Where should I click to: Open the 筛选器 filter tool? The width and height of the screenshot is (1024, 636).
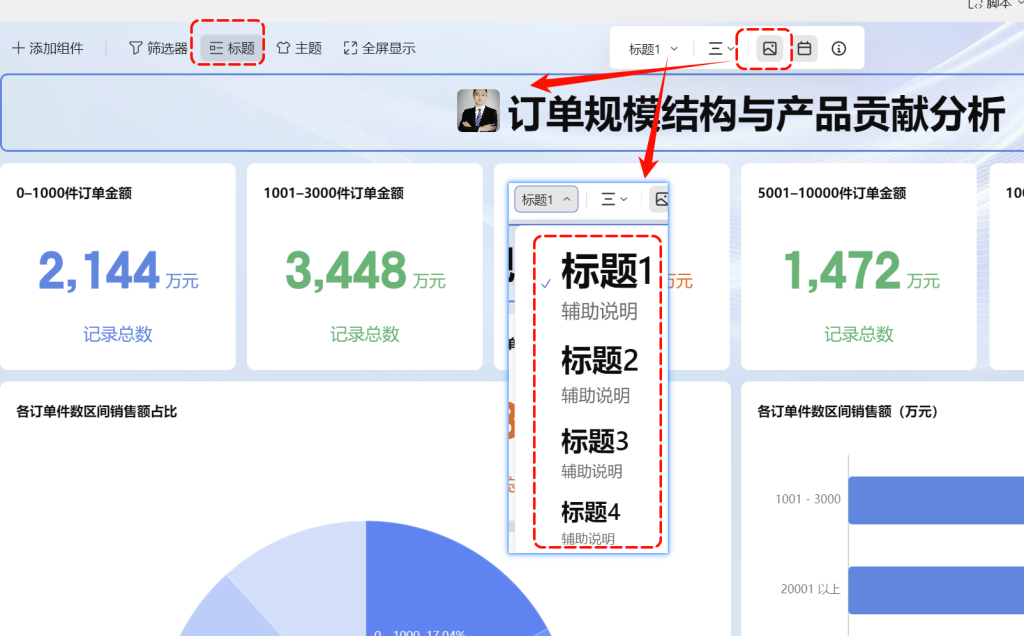[158, 48]
